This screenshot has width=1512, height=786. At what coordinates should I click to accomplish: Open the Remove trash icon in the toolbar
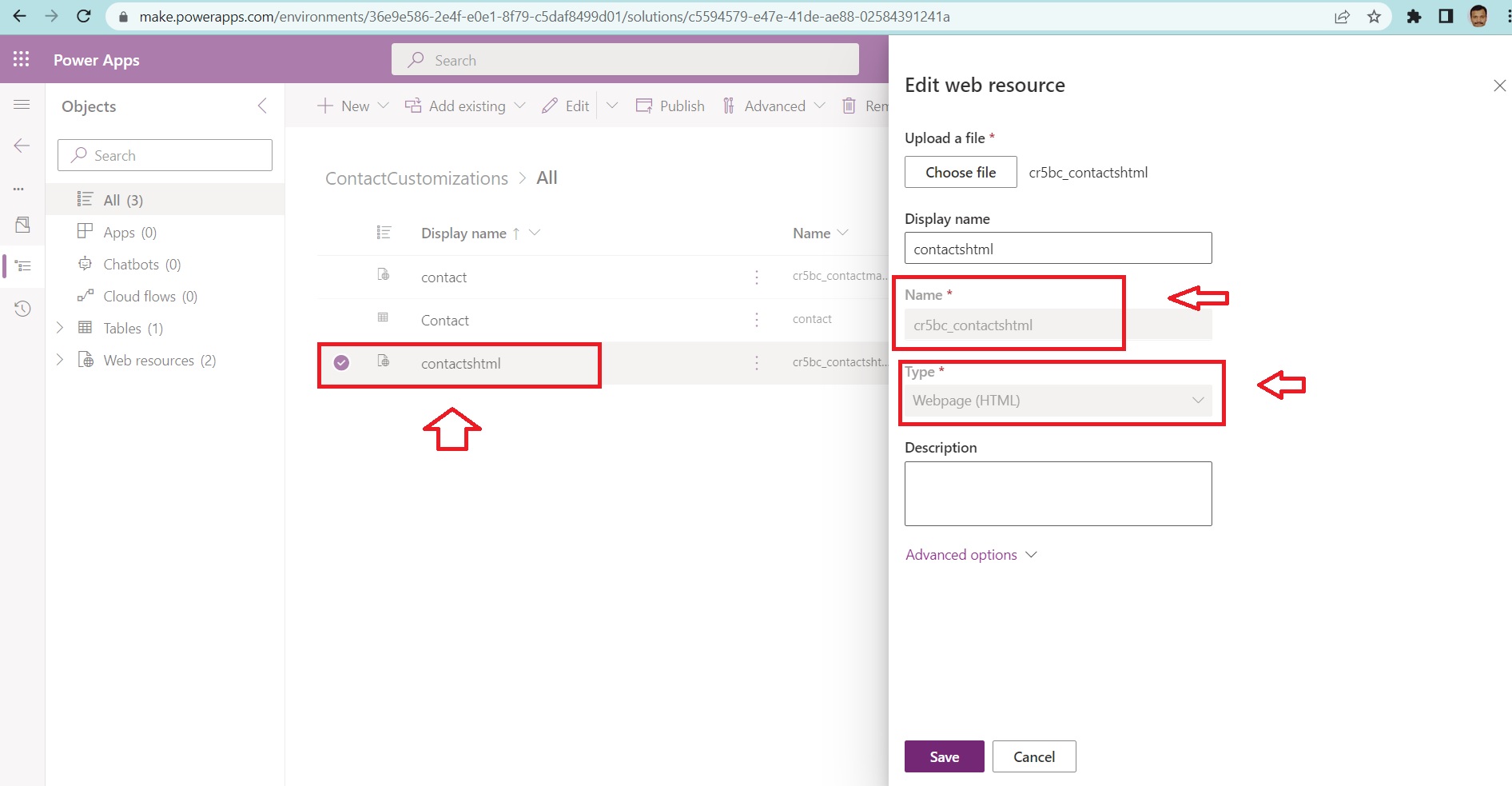pos(849,105)
